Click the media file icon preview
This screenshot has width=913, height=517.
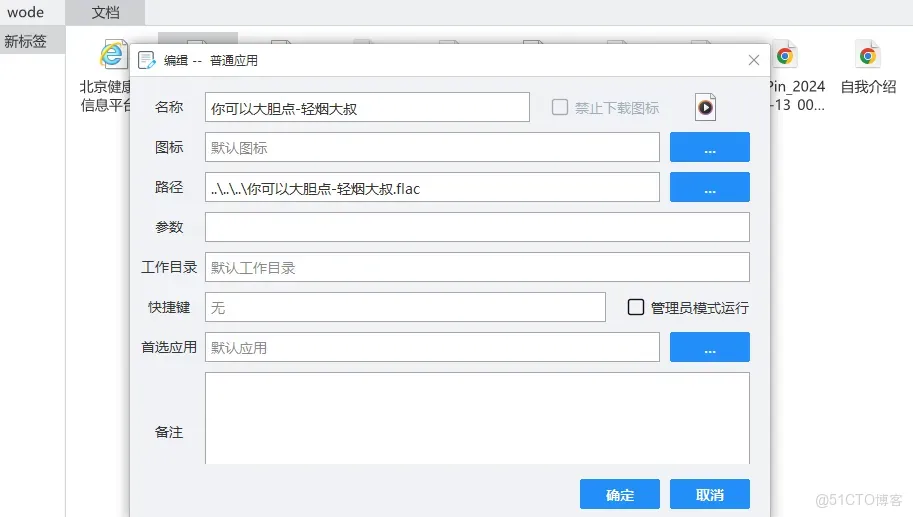[705, 107]
